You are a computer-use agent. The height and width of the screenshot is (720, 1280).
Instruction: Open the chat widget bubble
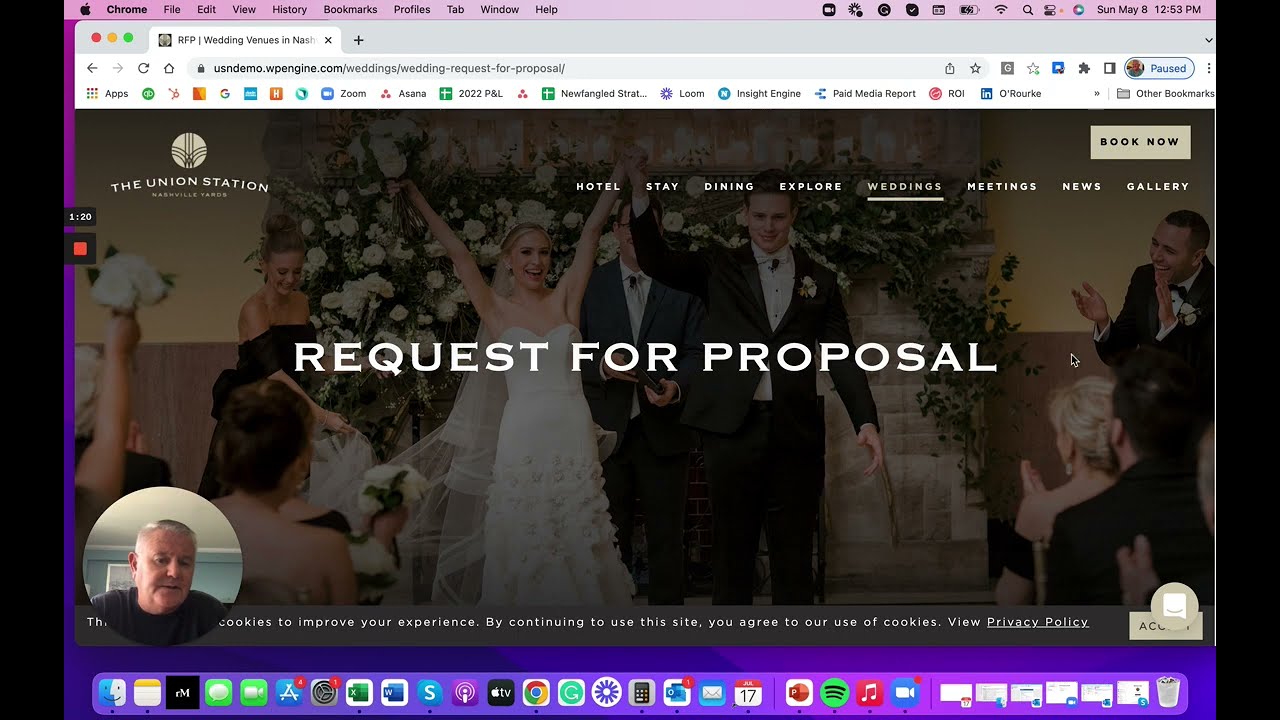click(x=1174, y=606)
